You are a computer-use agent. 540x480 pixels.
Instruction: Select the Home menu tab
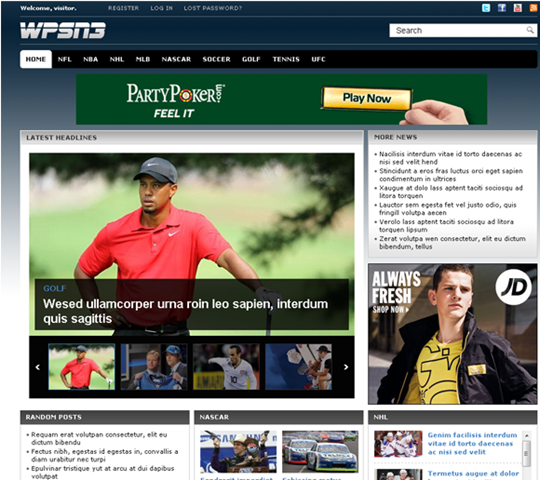[36, 59]
